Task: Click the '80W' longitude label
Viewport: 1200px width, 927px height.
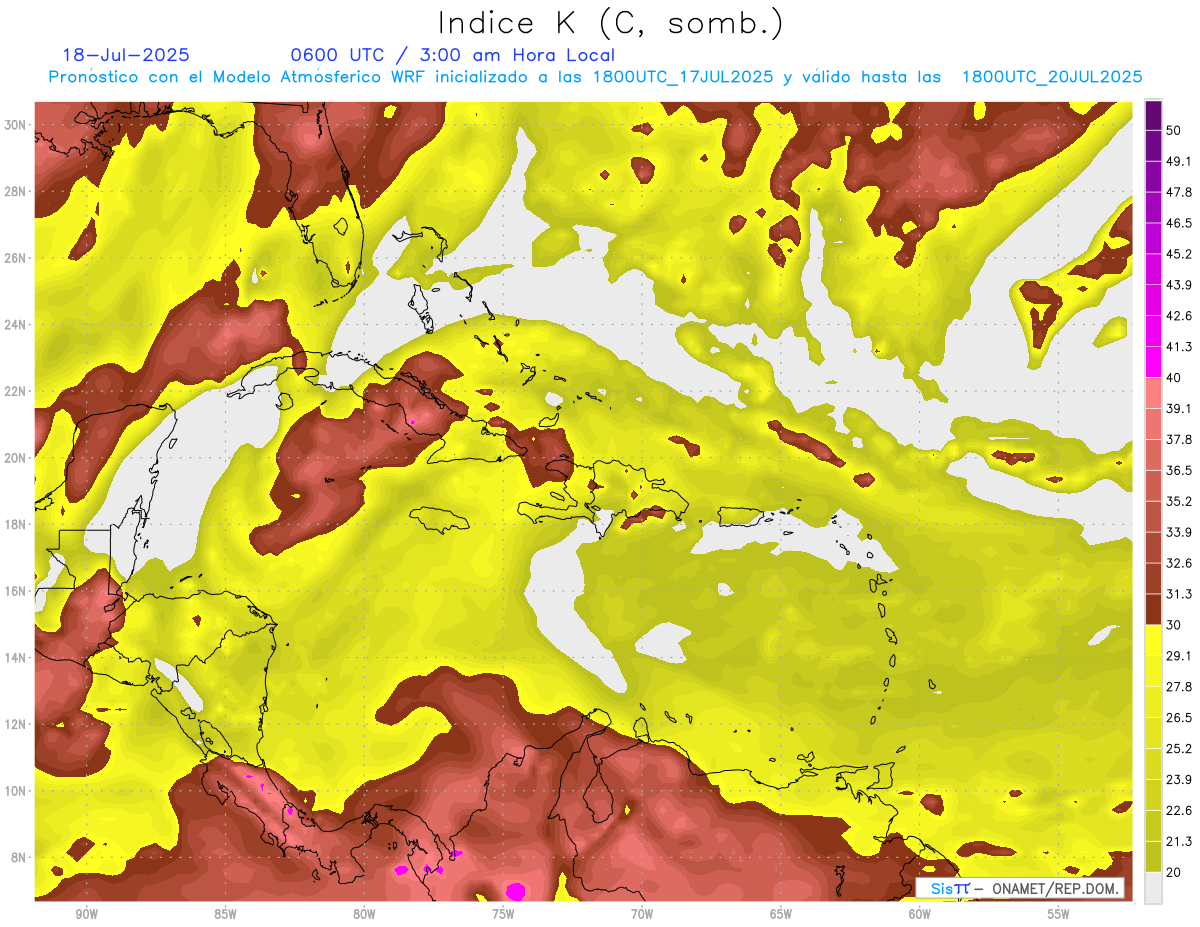Action: 364,915
